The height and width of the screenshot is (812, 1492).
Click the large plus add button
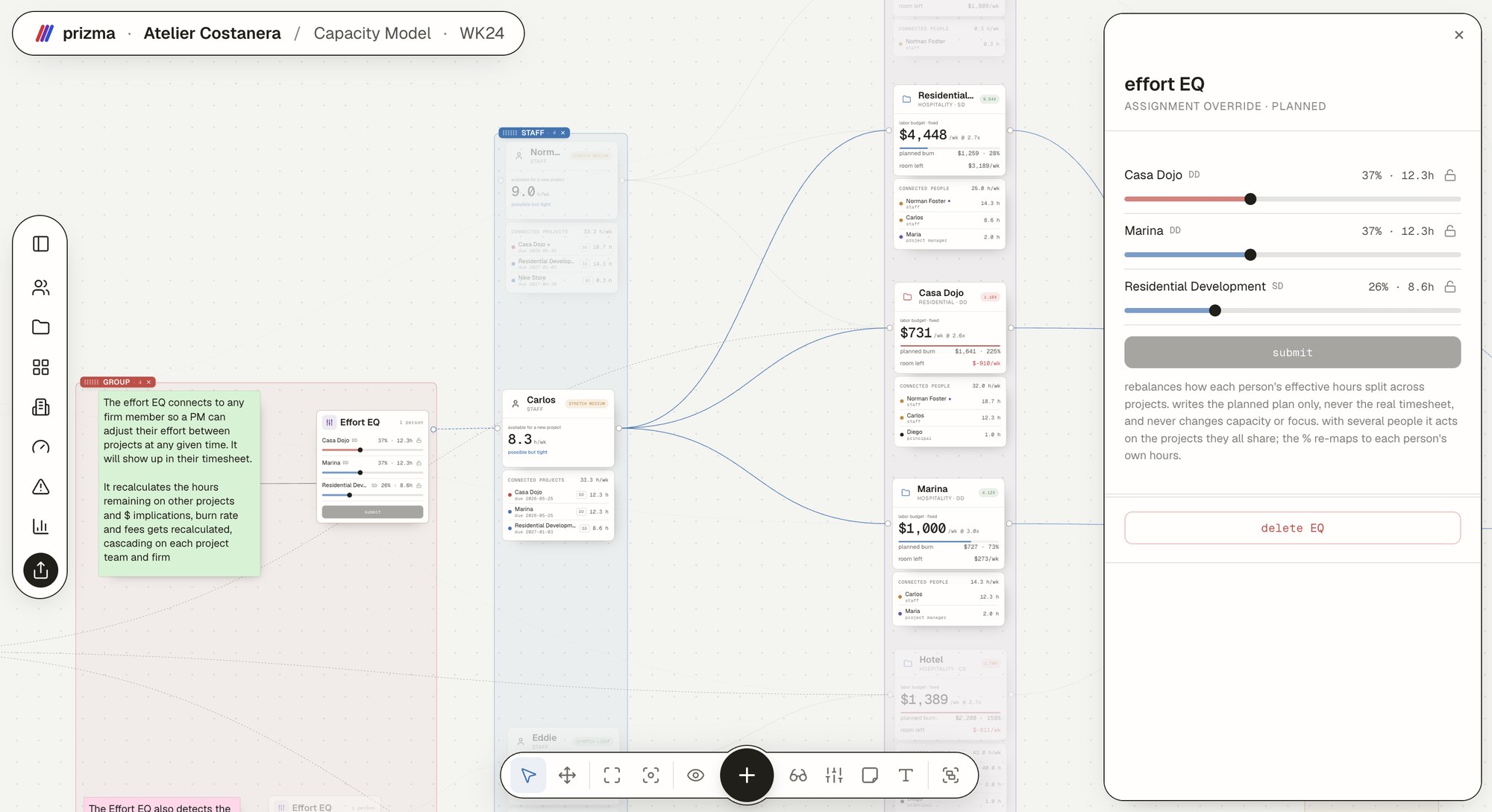click(x=747, y=775)
